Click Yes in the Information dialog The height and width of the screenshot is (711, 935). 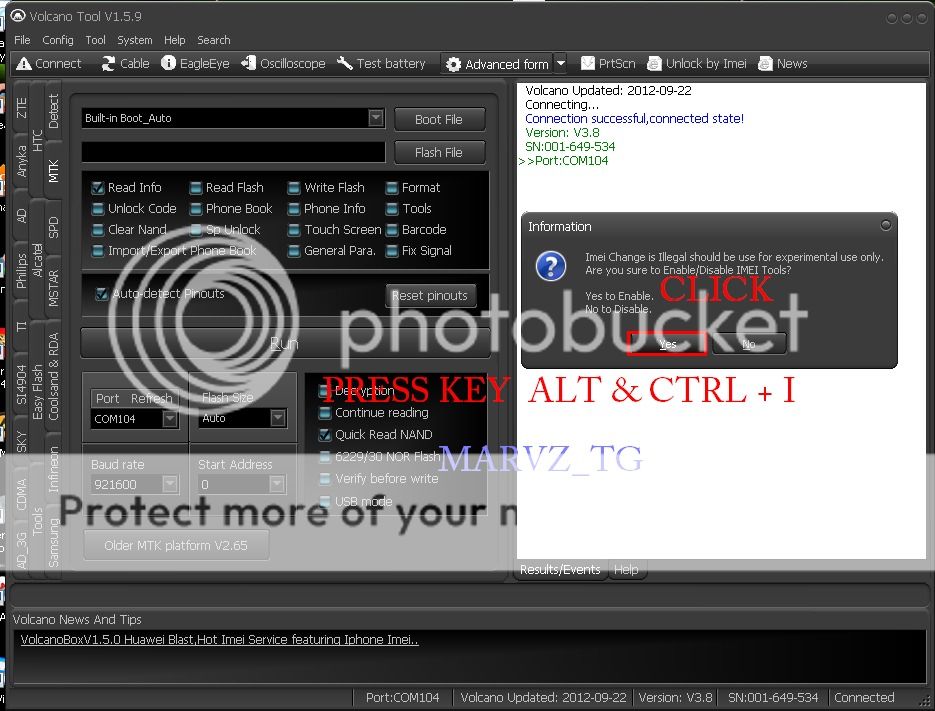pyautogui.click(x=667, y=344)
